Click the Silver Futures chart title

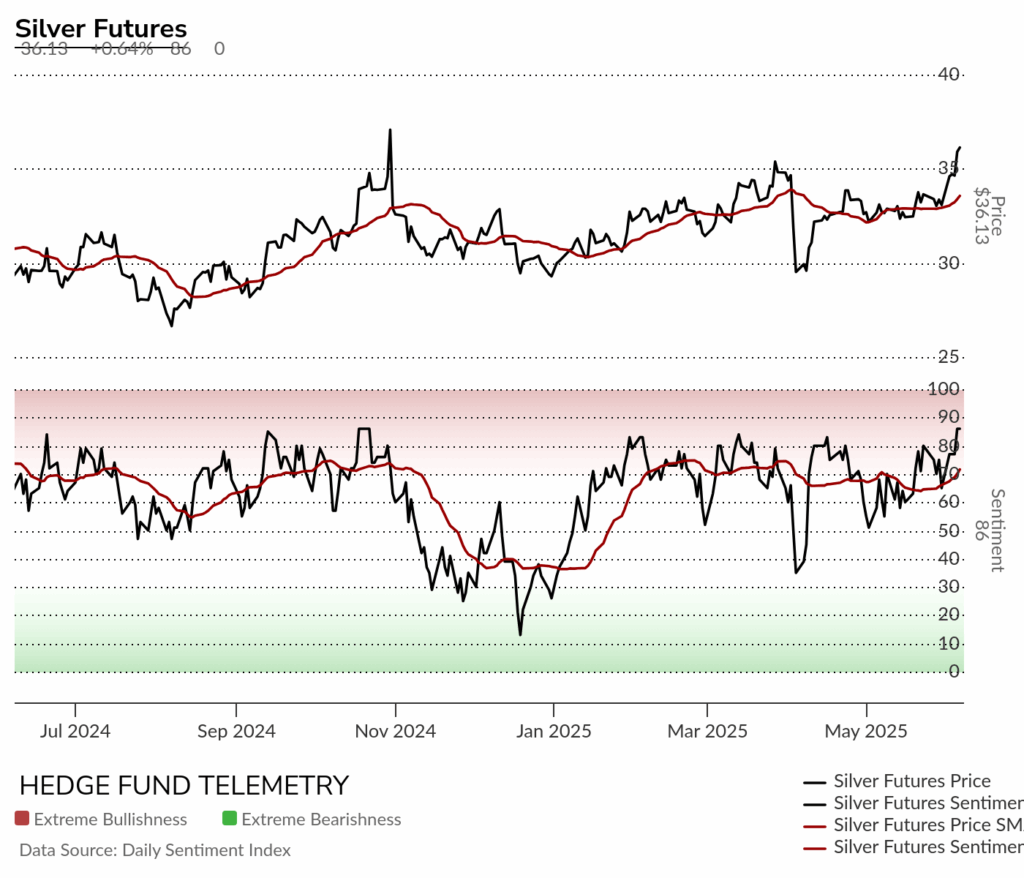(x=101, y=29)
